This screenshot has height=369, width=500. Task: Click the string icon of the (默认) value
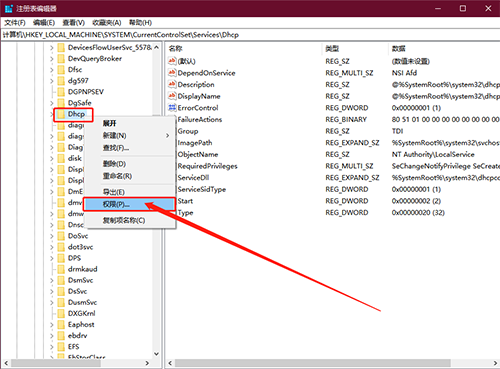click(x=172, y=61)
